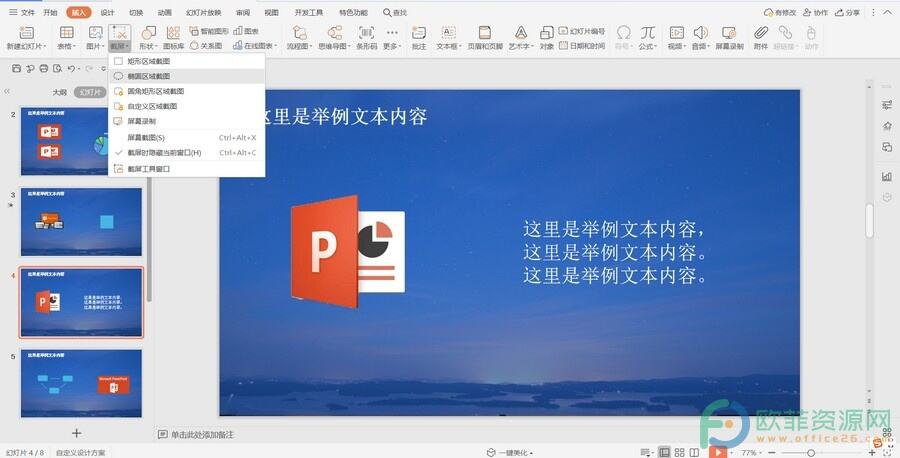Click the WordArt (艺术字) icon
This screenshot has width=900, height=458.
521,33
